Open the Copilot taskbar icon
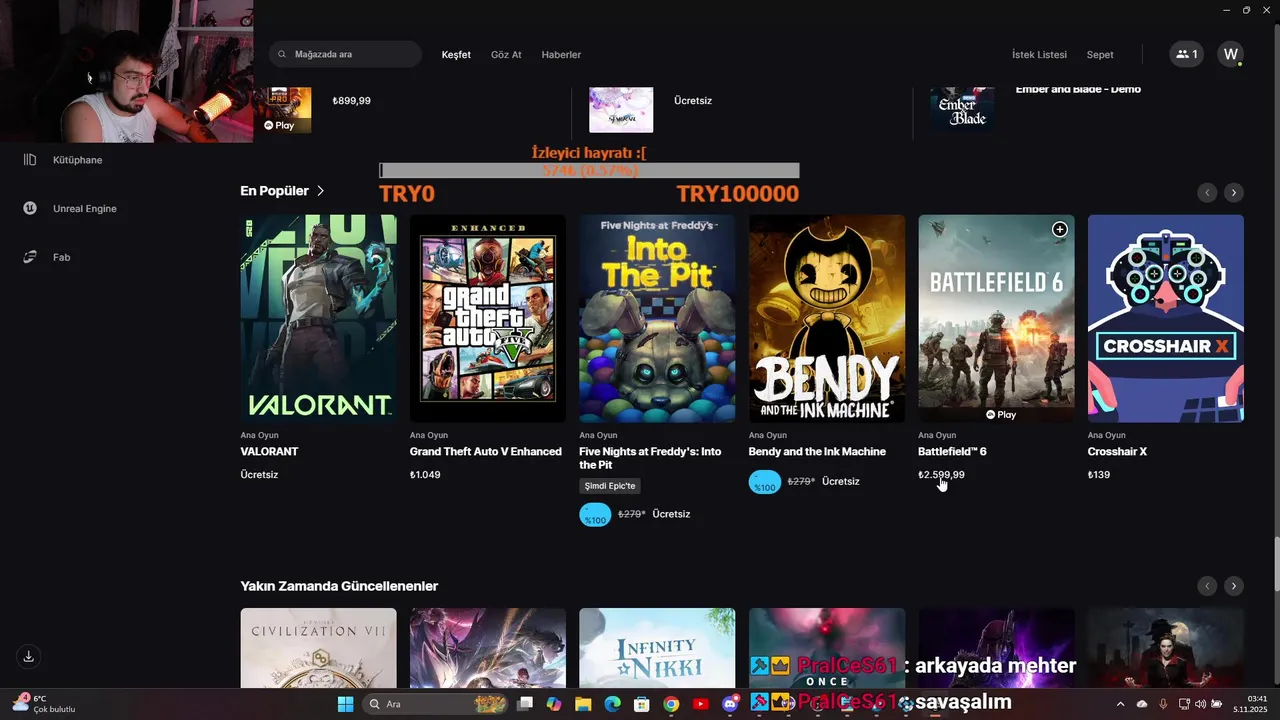The height and width of the screenshot is (720, 1280). pyautogui.click(x=554, y=704)
